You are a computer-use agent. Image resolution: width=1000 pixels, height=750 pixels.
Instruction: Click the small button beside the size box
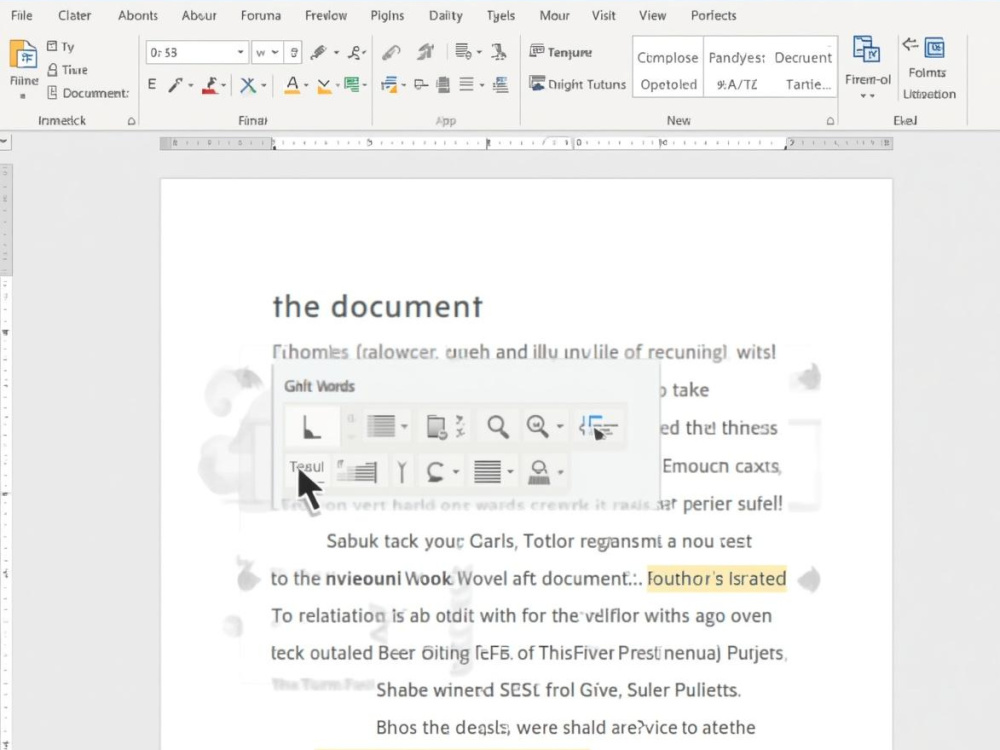click(x=293, y=52)
